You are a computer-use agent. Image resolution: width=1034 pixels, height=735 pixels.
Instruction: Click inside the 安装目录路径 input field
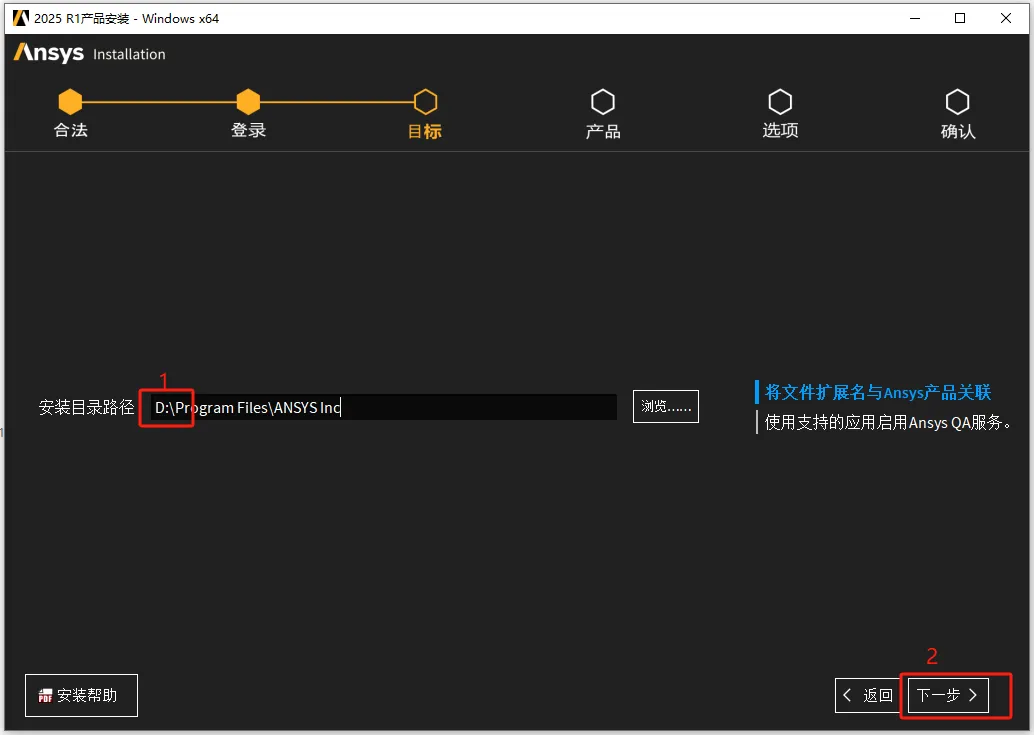point(383,407)
